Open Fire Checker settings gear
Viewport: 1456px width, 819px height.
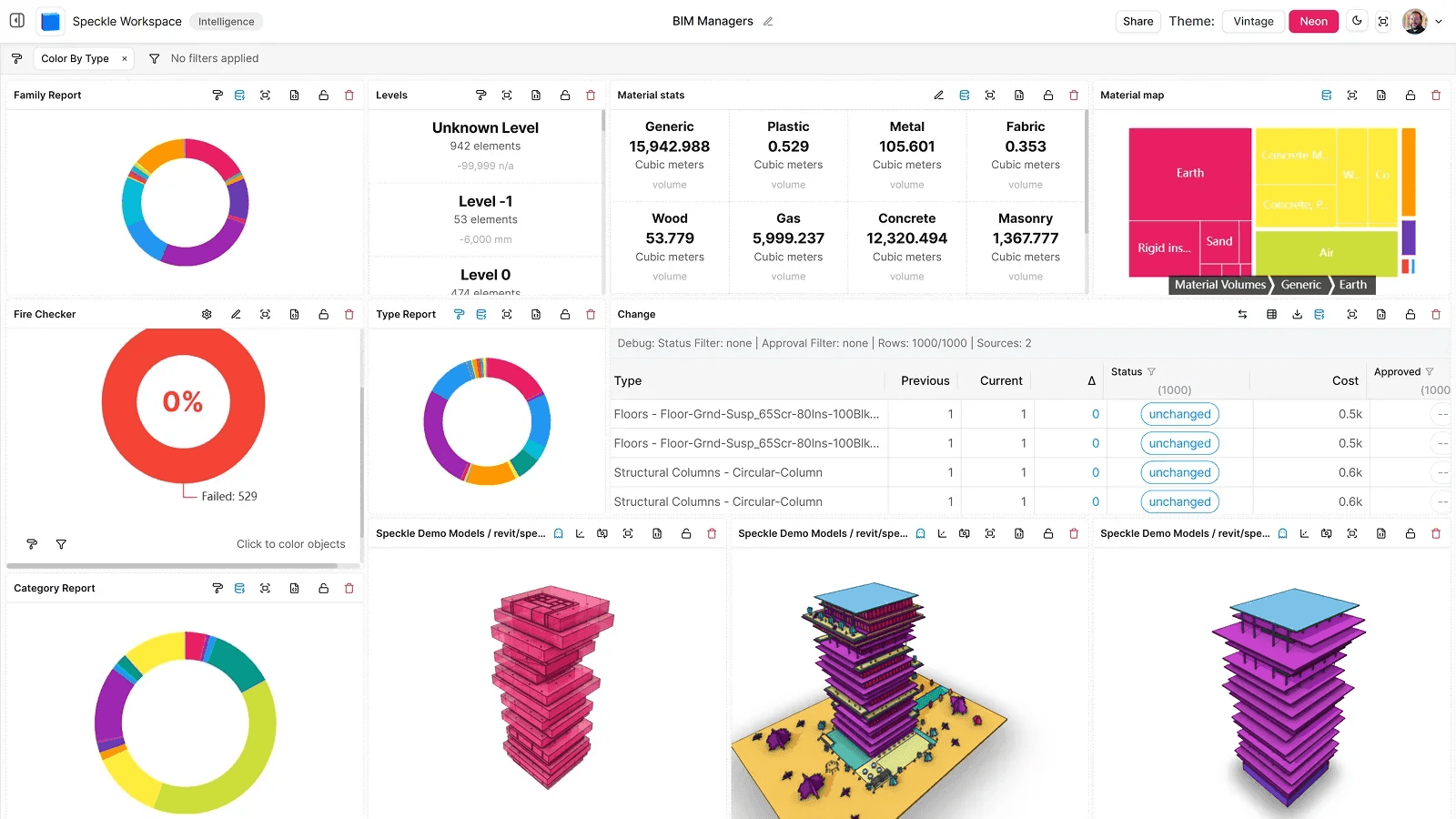(x=207, y=315)
